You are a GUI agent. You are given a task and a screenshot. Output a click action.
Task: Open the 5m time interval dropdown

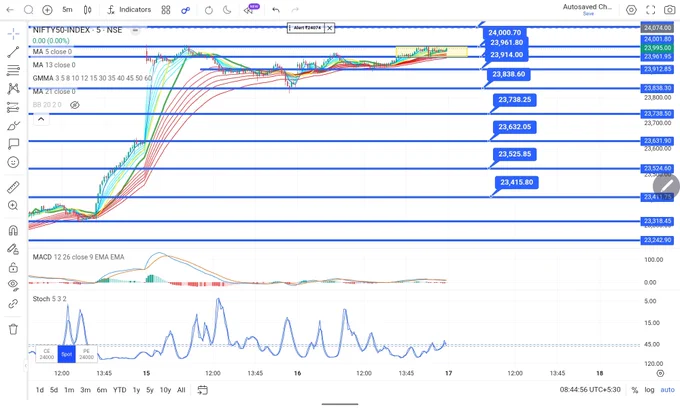point(67,10)
